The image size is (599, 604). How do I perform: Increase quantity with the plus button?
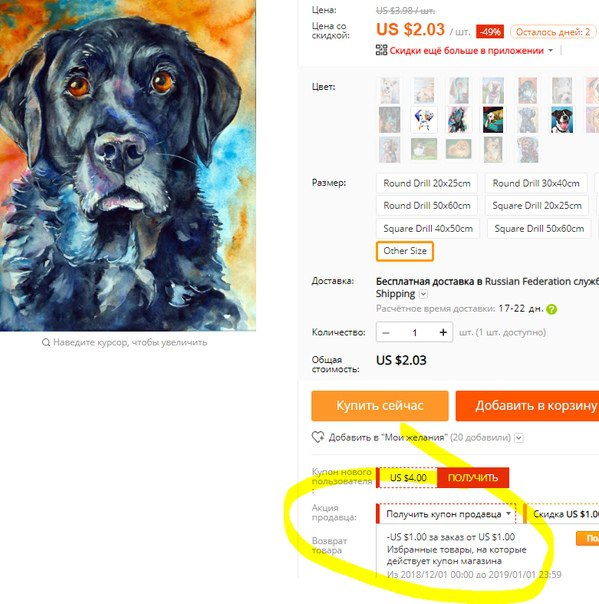(x=443, y=332)
